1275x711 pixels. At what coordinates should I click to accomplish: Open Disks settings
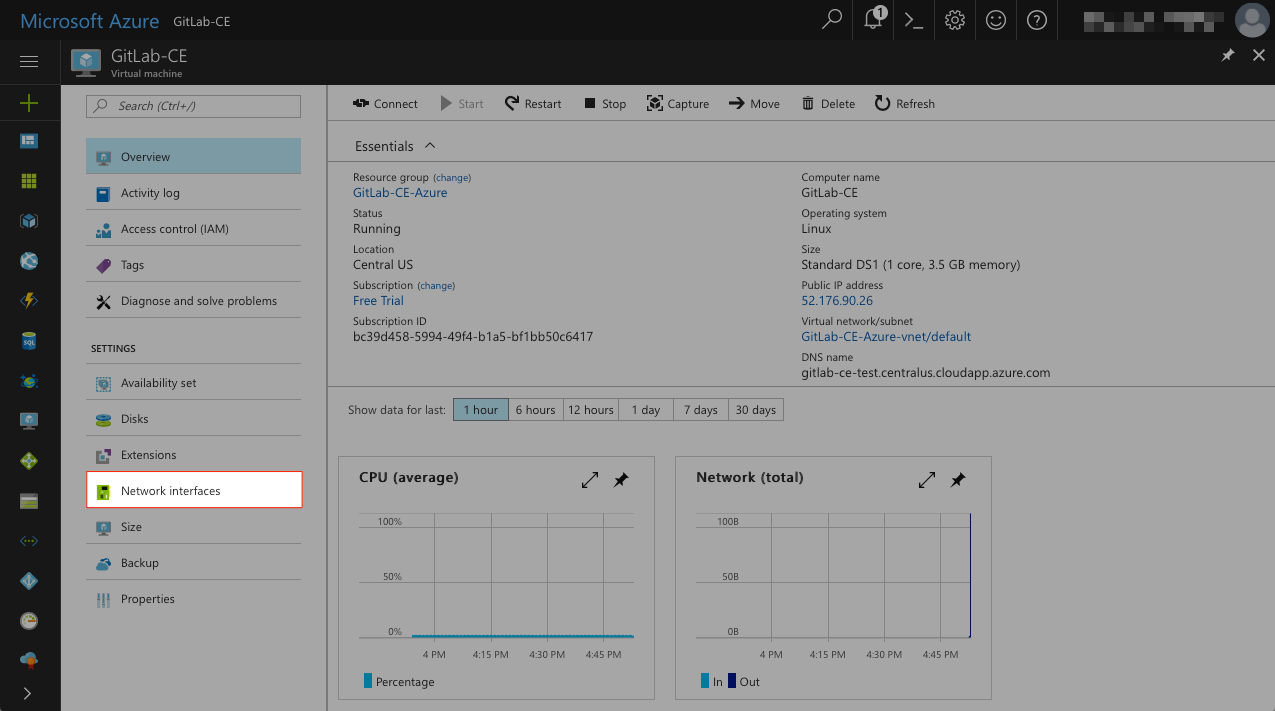point(194,419)
